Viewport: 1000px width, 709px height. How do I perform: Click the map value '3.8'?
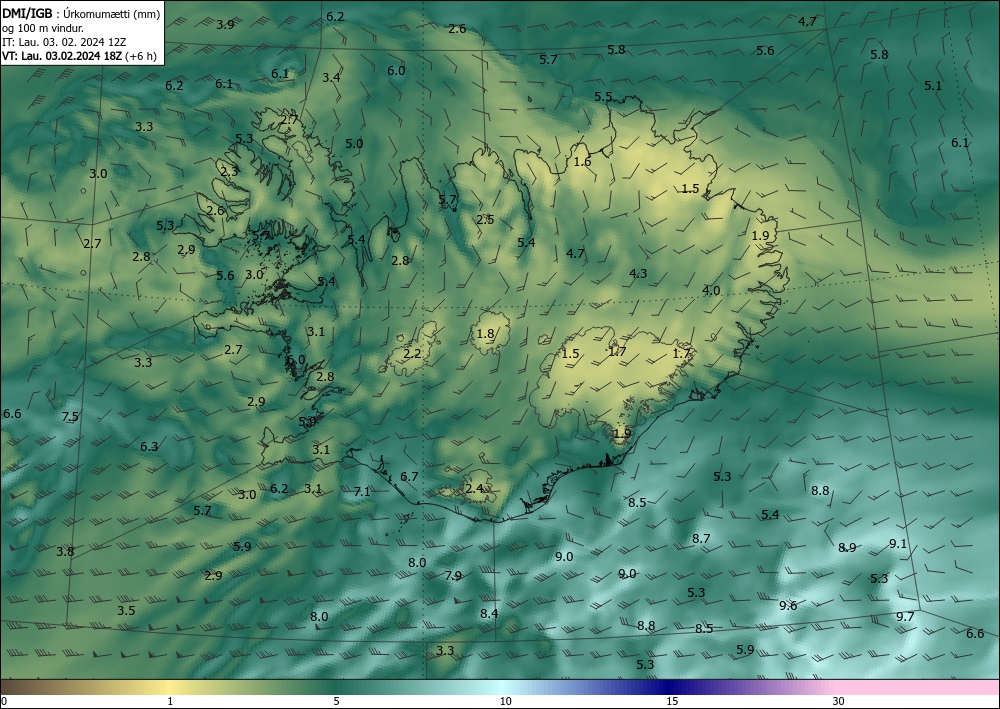click(65, 552)
